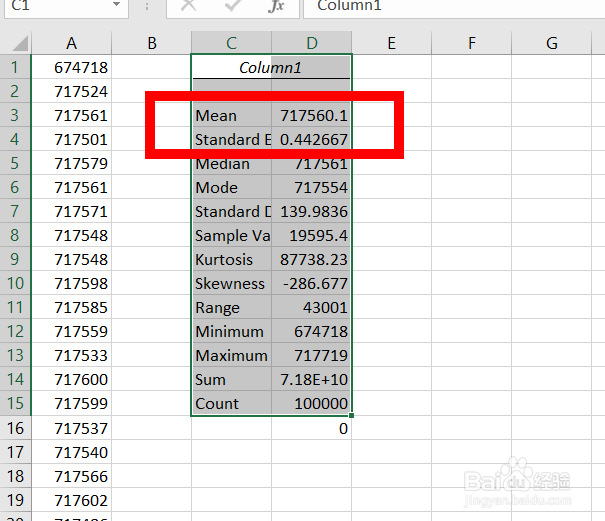Viewport: 605px width, 521px height.
Task: Click cell A1 containing 674718
Action: click(71, 68)
